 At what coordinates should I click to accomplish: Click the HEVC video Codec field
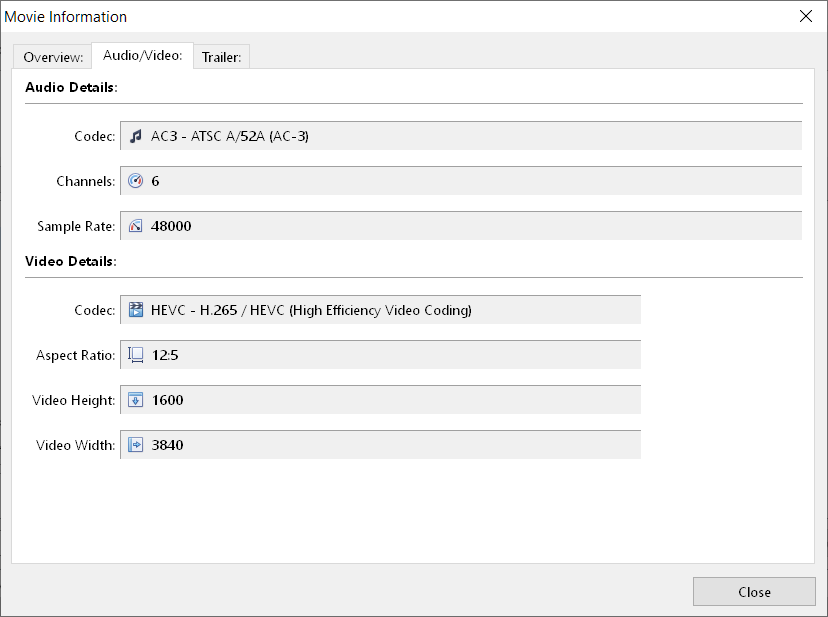tap(400, 309)
